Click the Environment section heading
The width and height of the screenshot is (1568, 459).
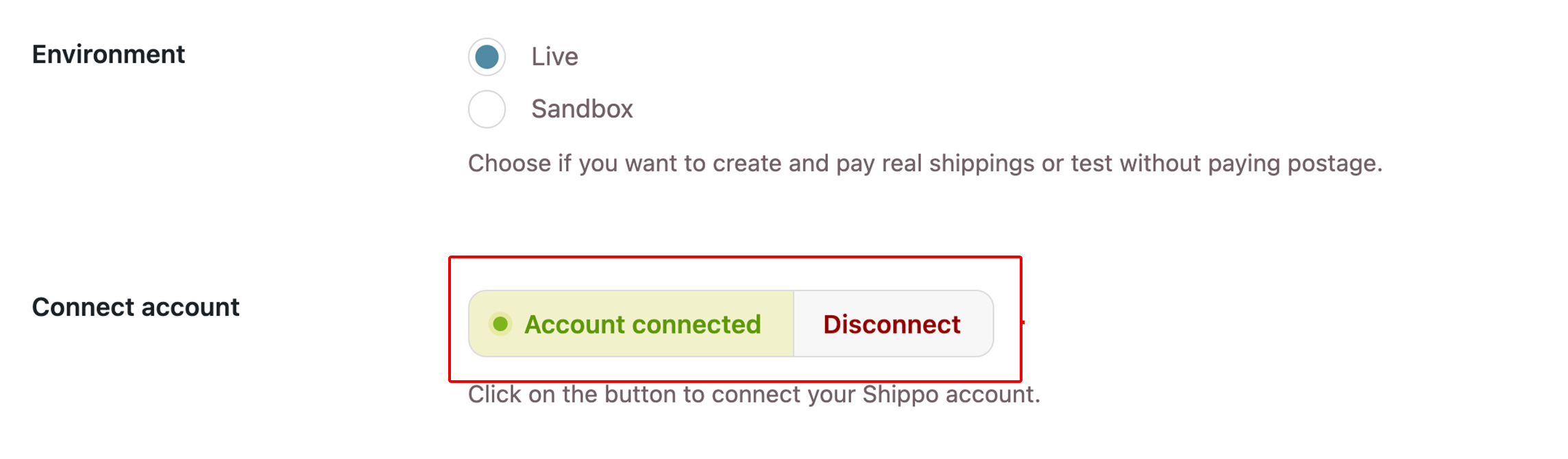109,55
